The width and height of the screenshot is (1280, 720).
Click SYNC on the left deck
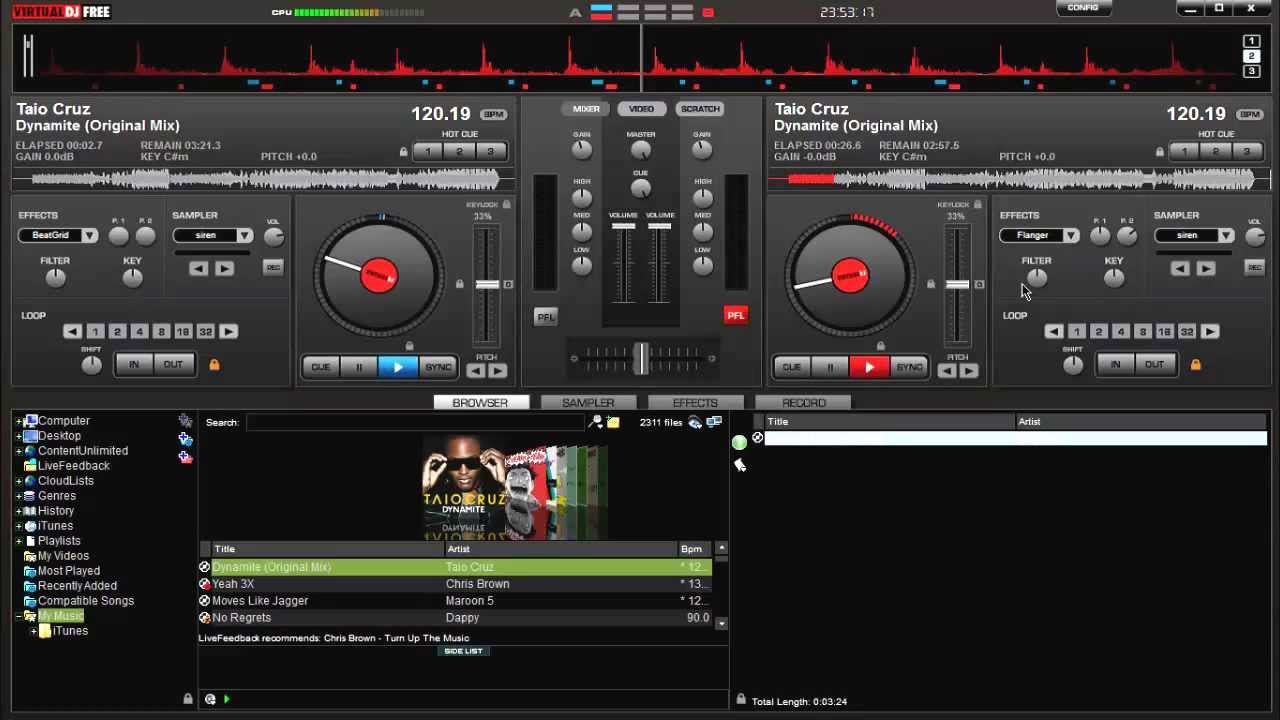[438, 367]
